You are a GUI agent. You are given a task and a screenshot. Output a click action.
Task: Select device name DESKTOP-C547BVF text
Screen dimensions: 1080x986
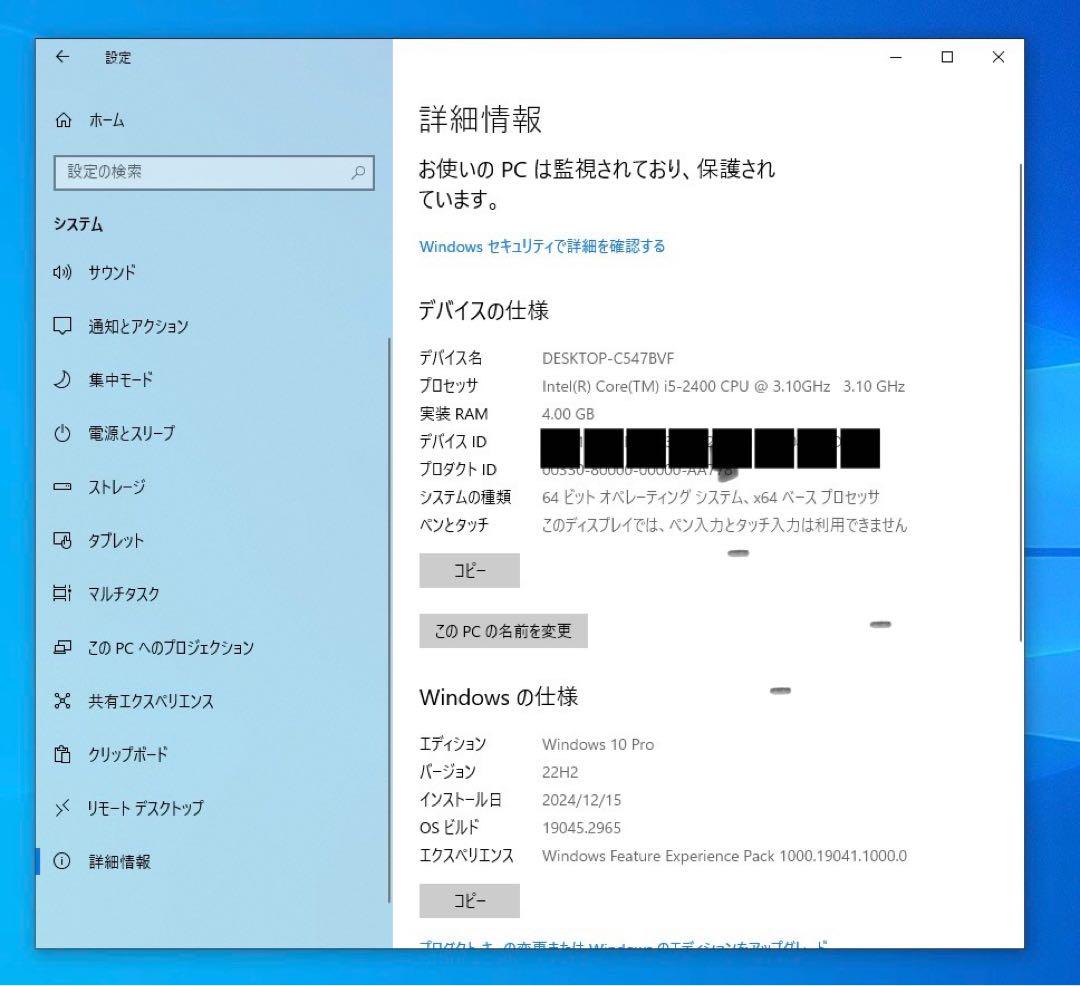(x=608, y=359)
